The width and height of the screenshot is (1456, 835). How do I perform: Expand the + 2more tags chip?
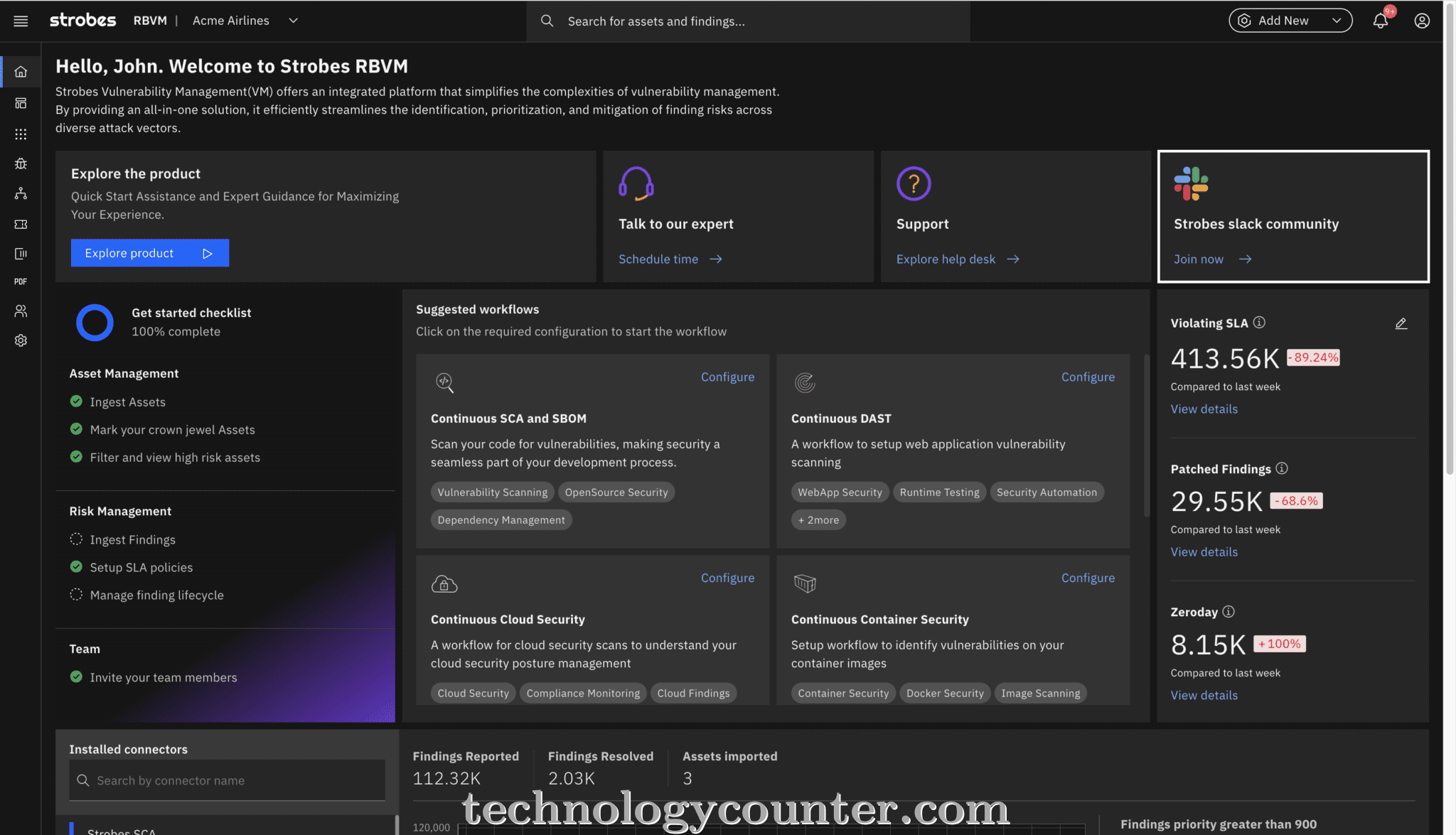[x=818, y=519]
